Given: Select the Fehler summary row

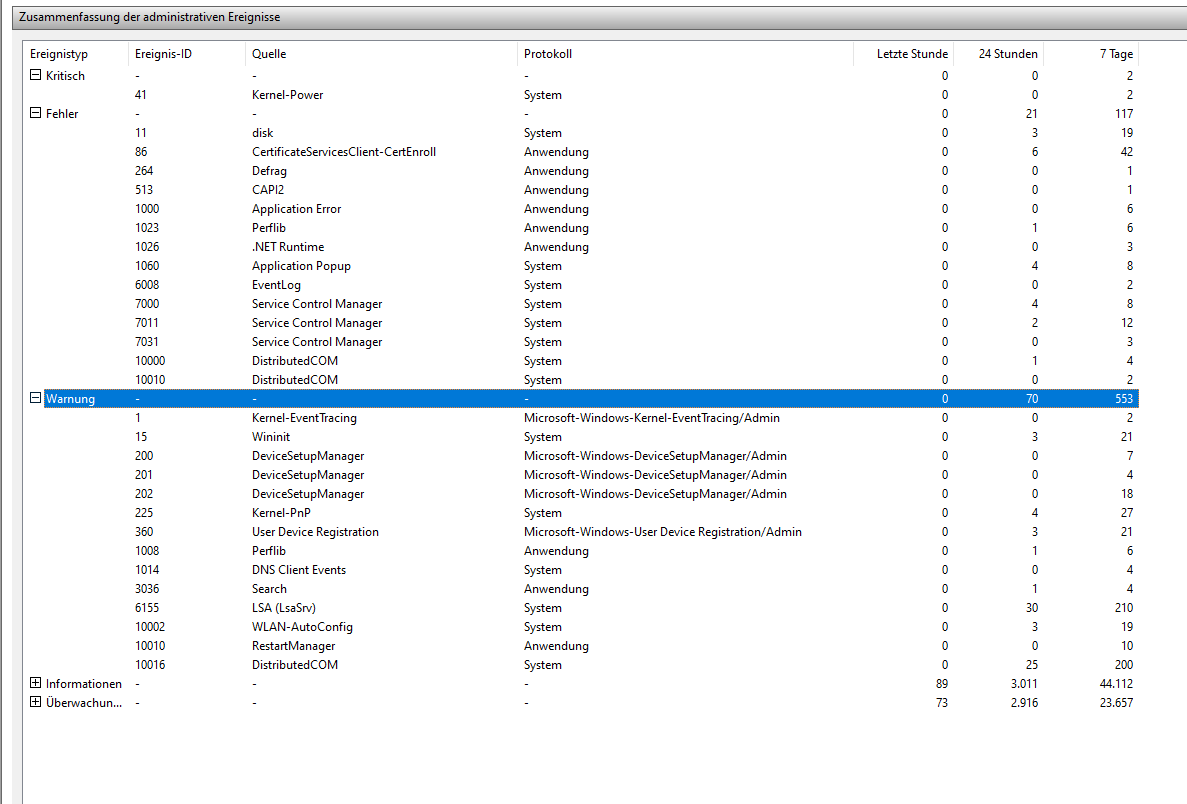Looking at the screenshot, I should tap(581, 114).
